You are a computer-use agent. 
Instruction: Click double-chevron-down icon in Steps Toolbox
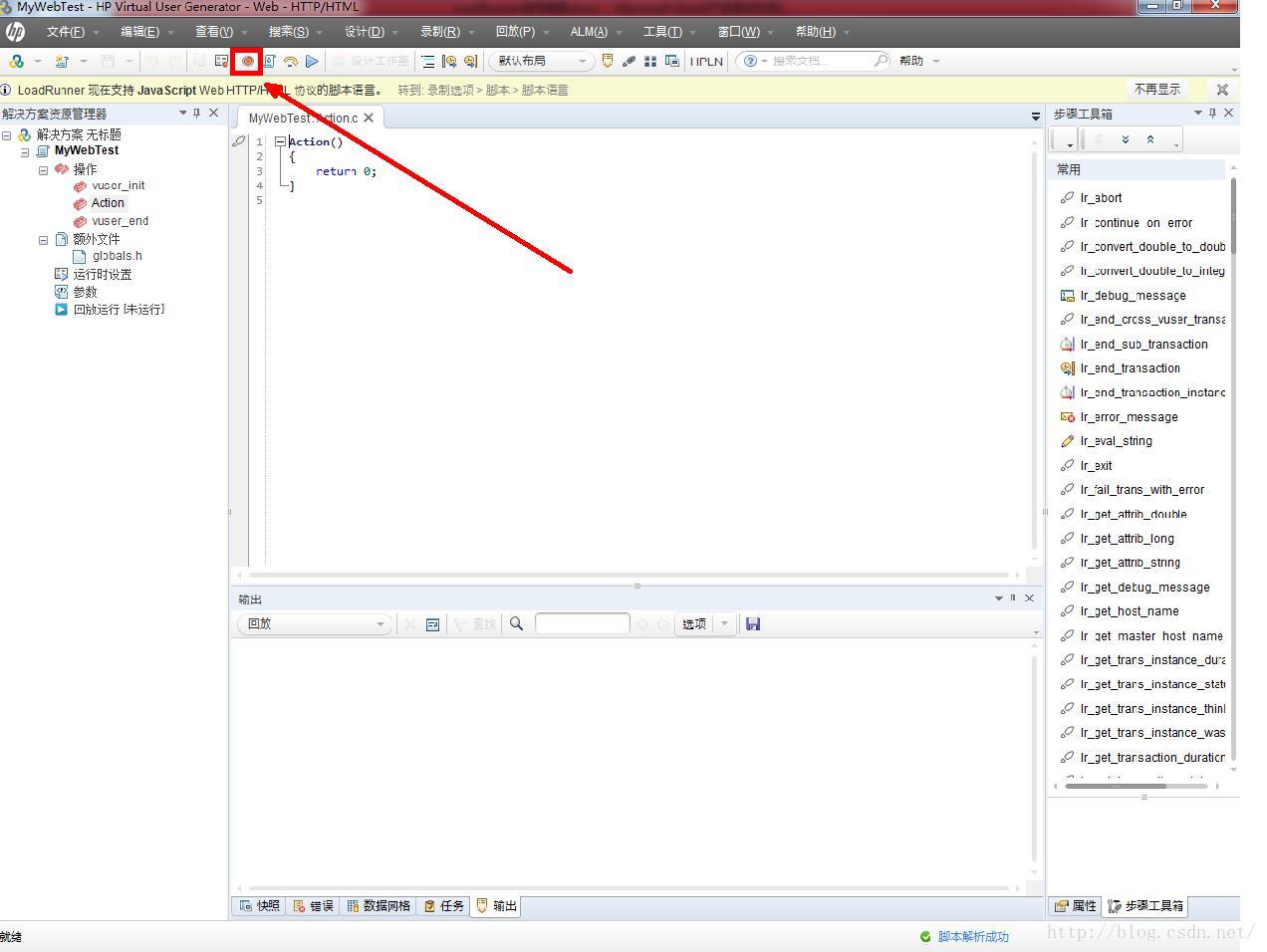[x=1126, y=139]
